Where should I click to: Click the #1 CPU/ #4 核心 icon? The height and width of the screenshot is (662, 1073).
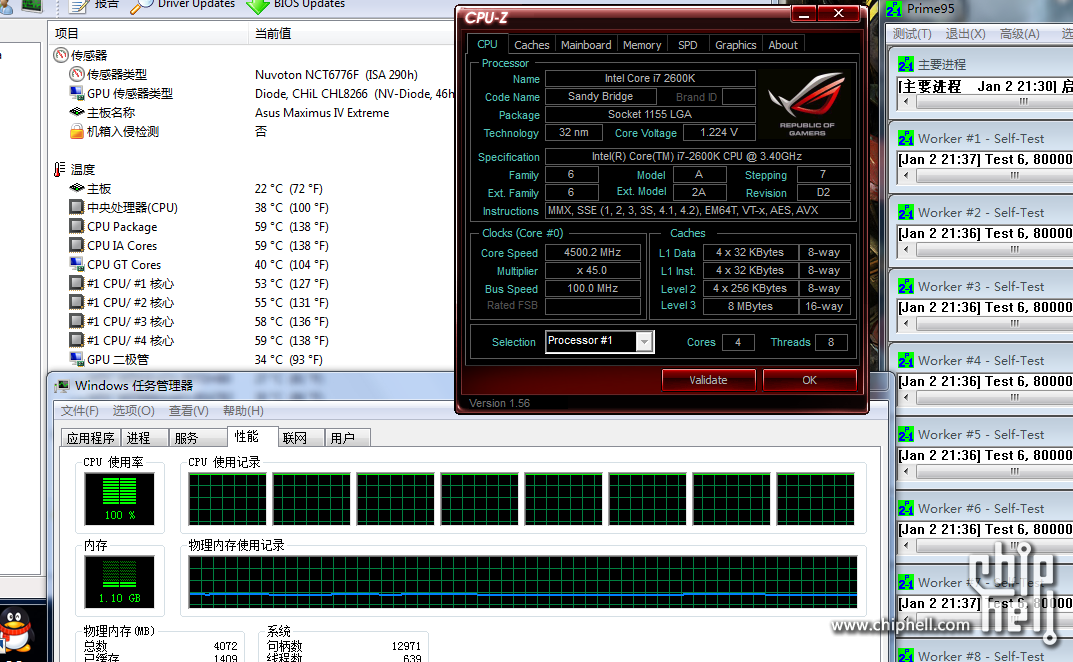(77, 340)
